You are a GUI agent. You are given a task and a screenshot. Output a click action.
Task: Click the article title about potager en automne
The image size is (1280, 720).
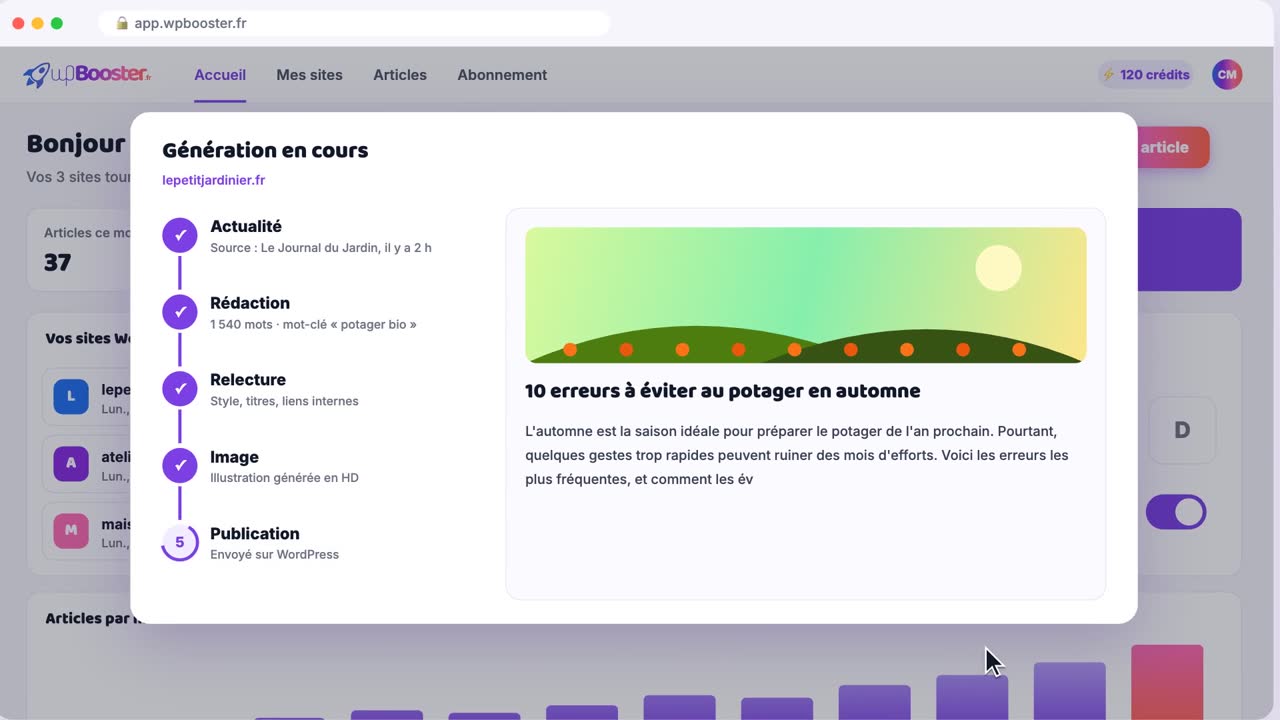click(722, 391)
